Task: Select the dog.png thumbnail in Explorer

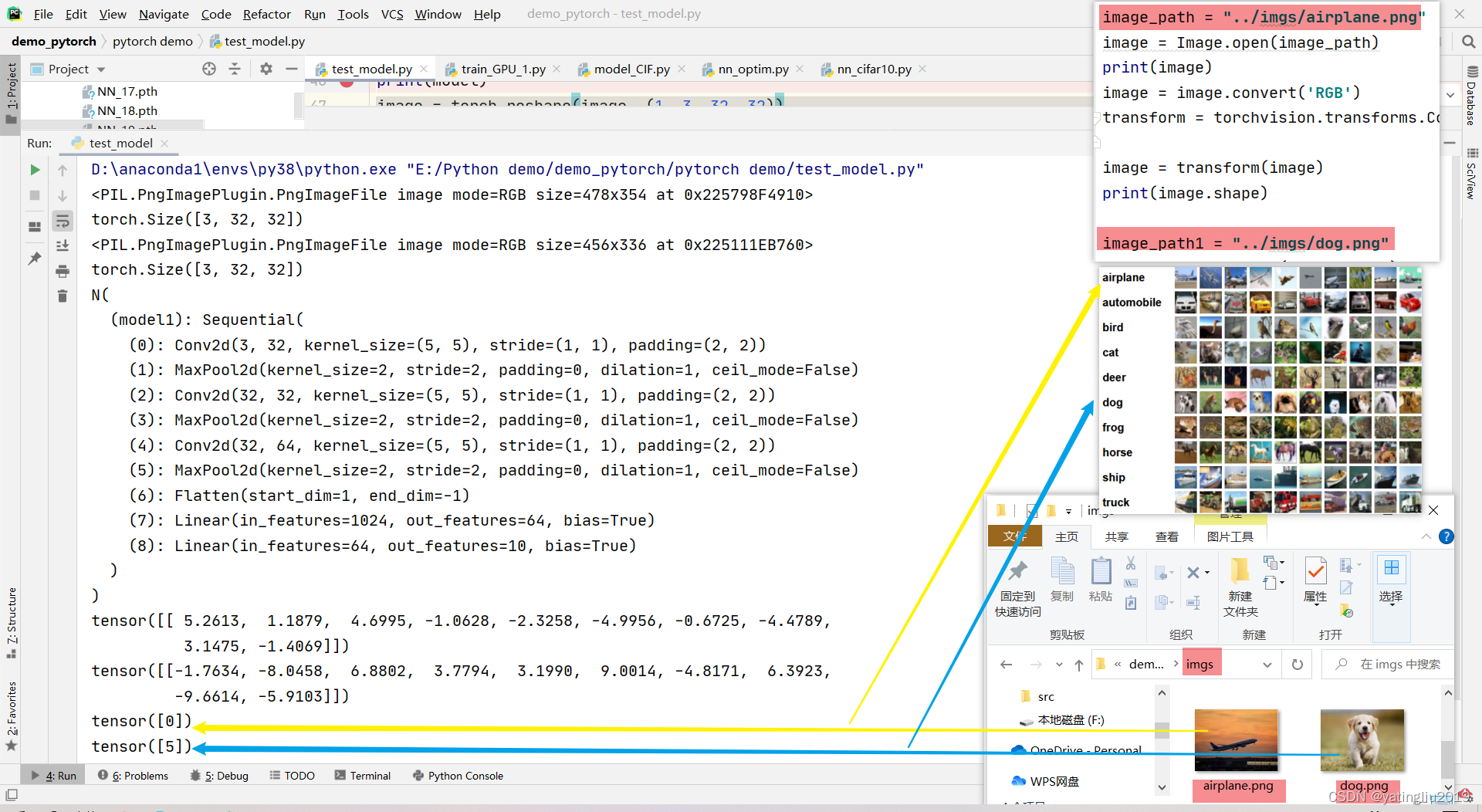Action: click(1362, 739)
